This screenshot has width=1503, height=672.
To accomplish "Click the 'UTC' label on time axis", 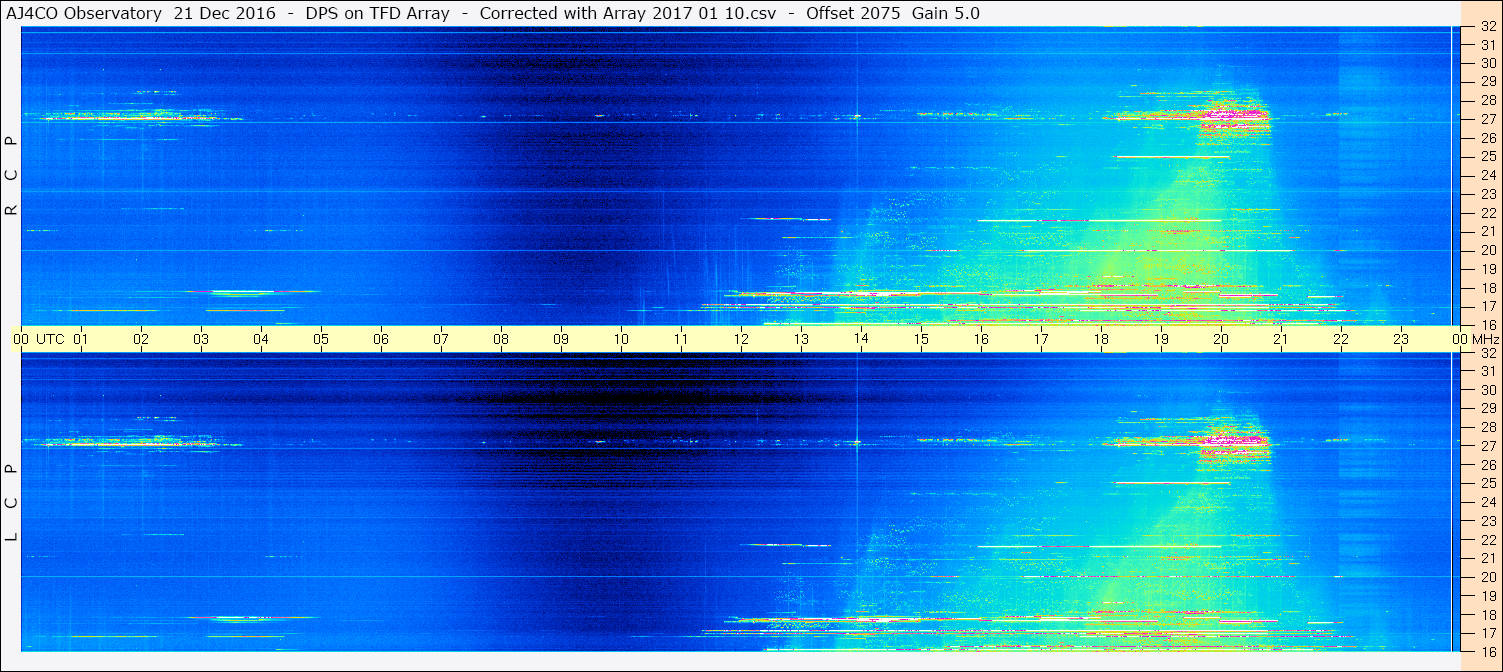I will [51, 339].
